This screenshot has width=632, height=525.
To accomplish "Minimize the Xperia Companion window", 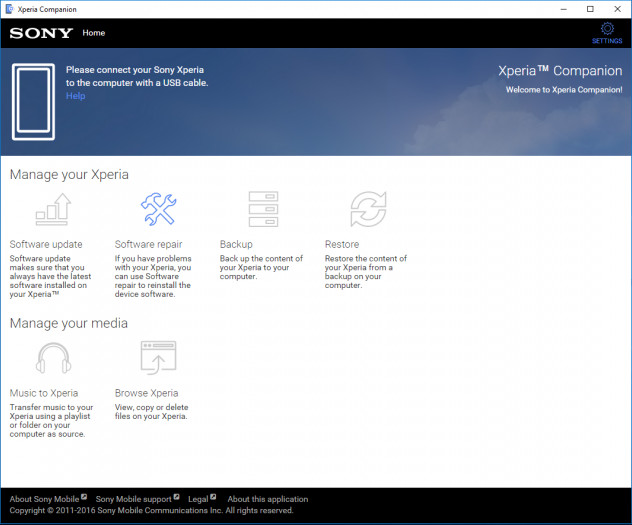I will [x=539, y=8].
